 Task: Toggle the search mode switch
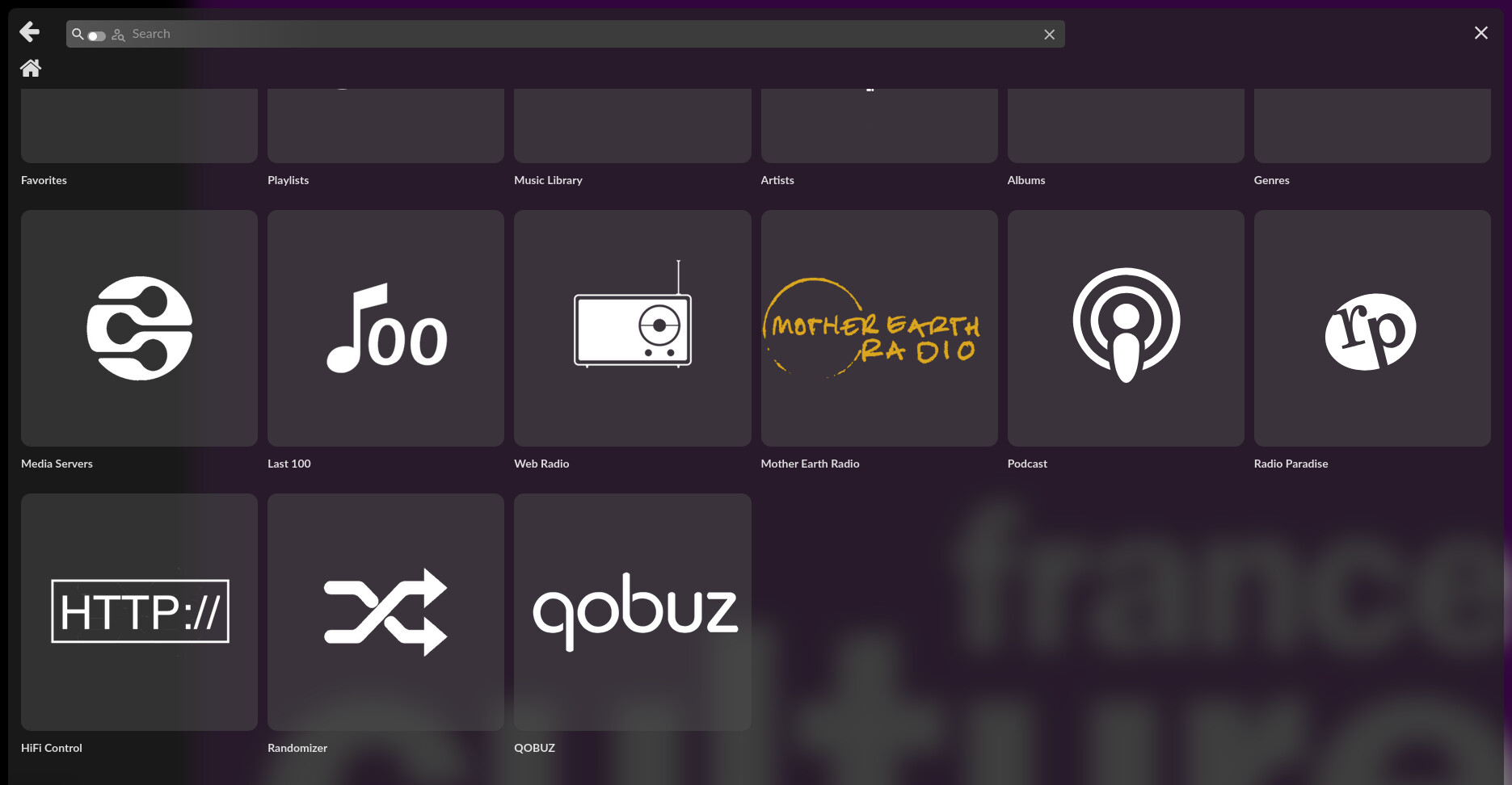pos(97,36)
